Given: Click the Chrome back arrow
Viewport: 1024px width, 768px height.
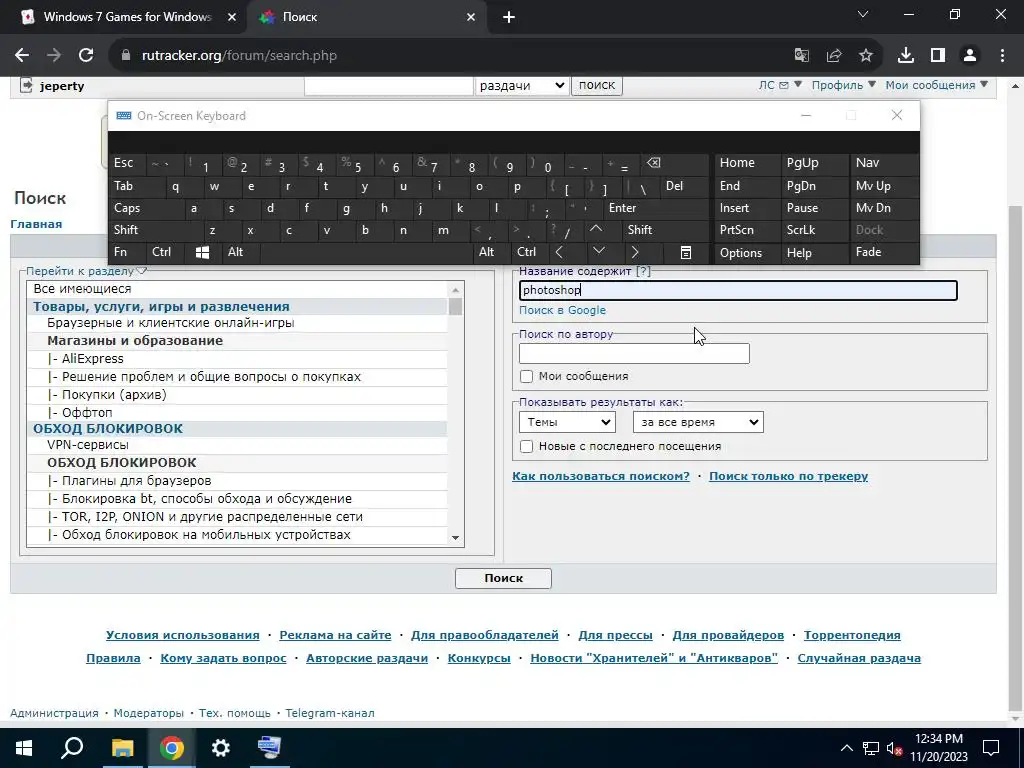Looking at the screenshot, I should coord(22,56).
